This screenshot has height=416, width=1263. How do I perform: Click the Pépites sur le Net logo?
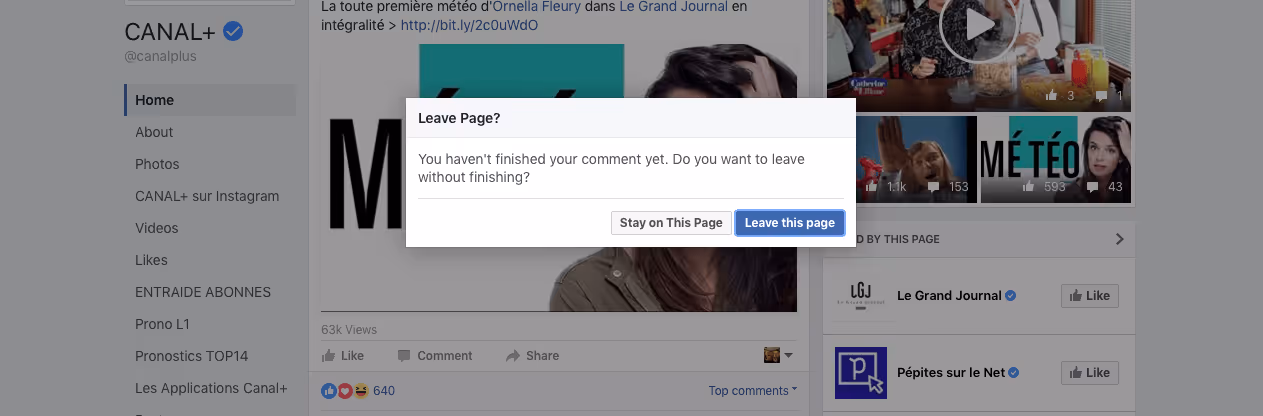861,373
